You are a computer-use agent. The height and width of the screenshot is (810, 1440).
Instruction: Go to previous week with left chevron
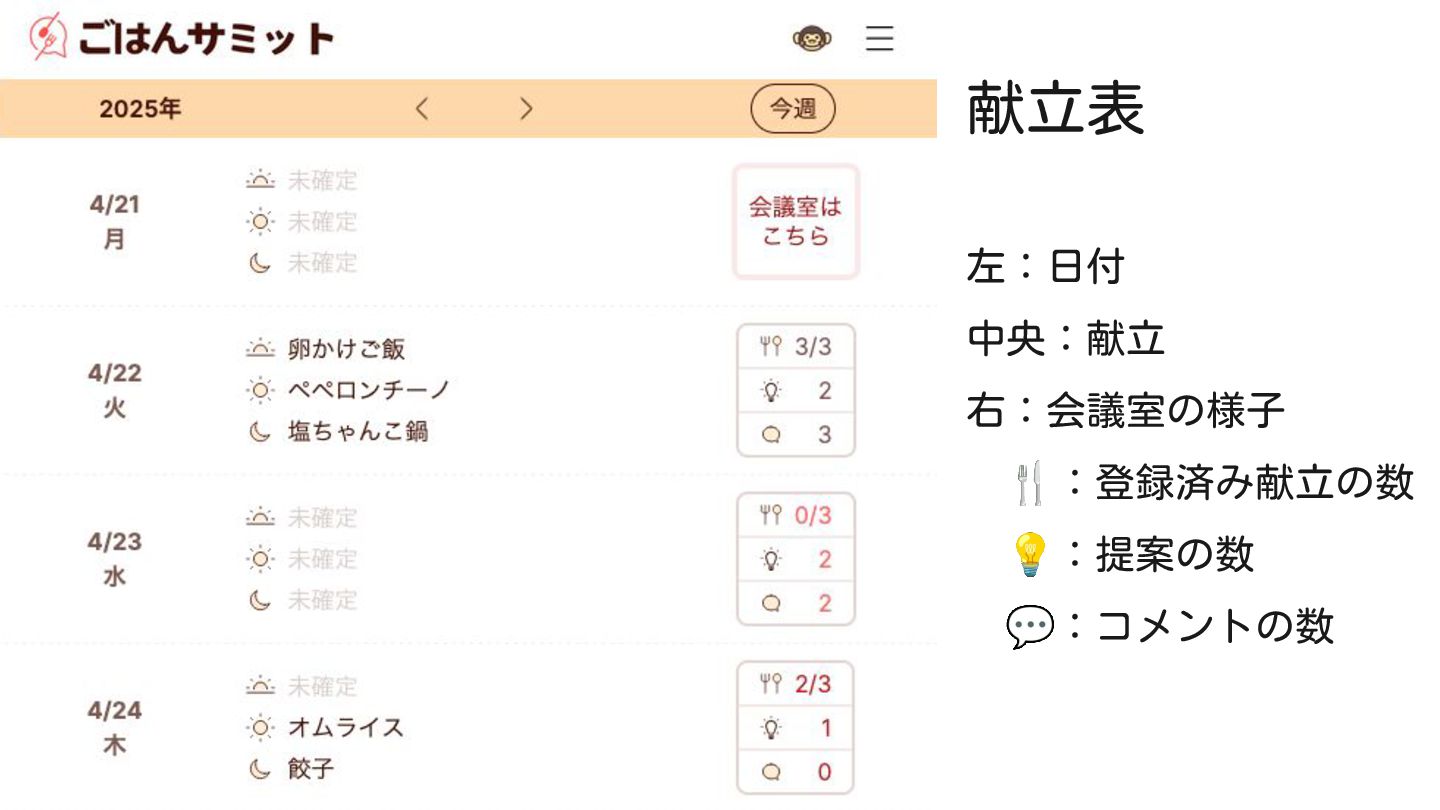tap(422, 109)
